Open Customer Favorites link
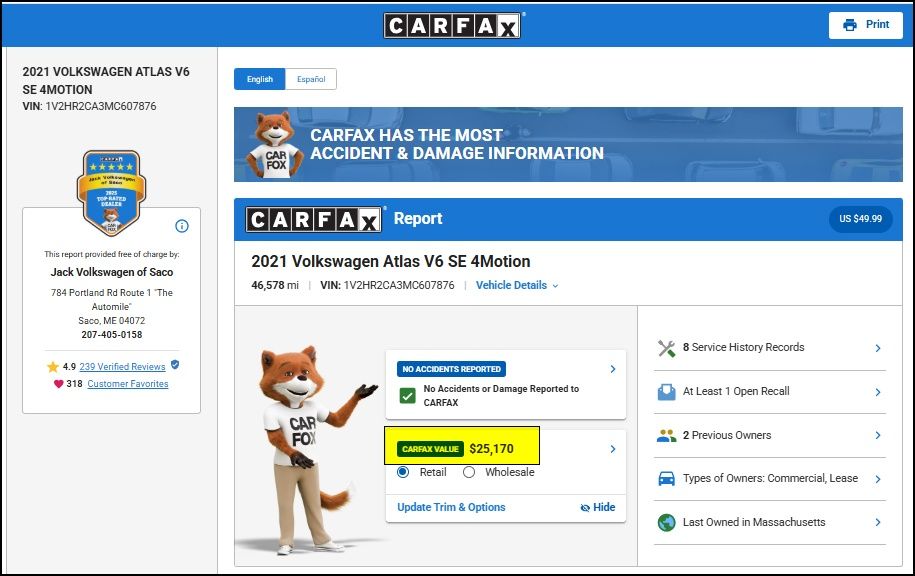Screen dimensions: 915x576 pos(128,383)
